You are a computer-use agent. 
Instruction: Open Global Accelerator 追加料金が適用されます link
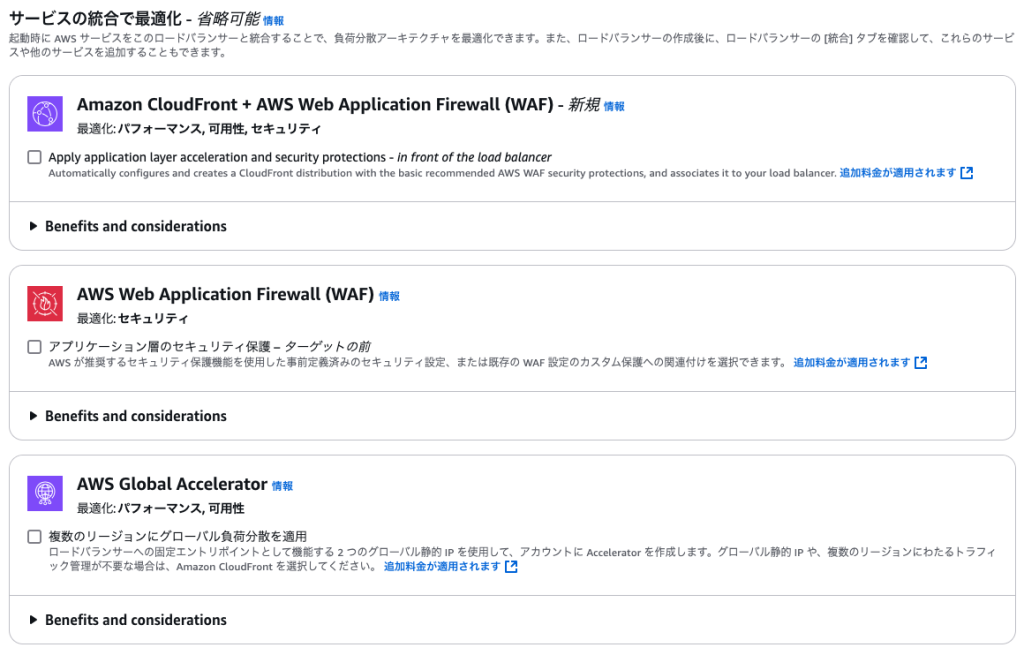pyautogui.click(x=442, y=567)
